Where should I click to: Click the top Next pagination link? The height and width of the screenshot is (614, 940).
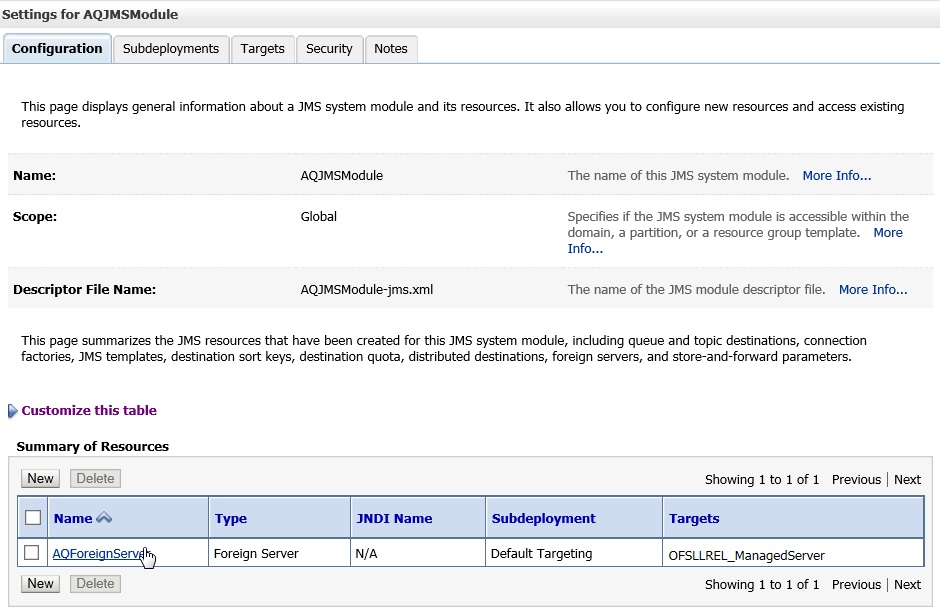coord(908,480)
